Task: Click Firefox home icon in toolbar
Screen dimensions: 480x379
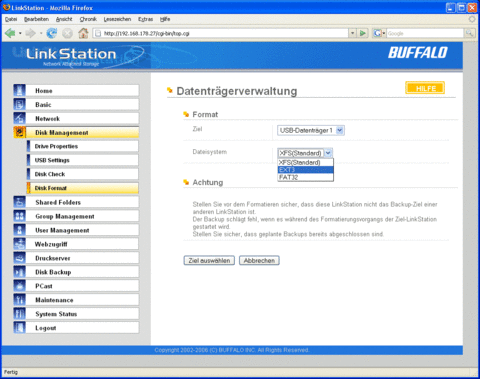Action: (83, 33)
